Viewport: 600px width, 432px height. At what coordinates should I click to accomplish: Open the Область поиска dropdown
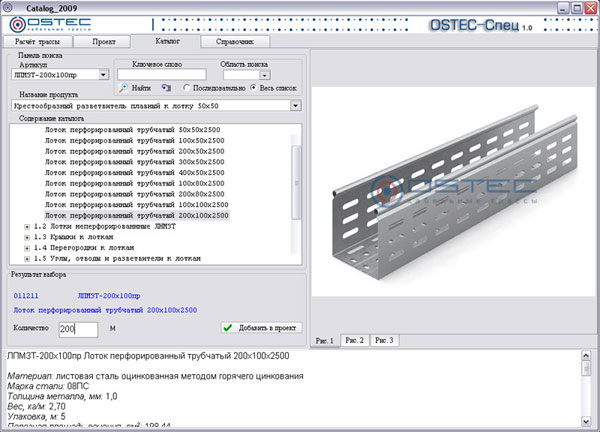[265, 74]
